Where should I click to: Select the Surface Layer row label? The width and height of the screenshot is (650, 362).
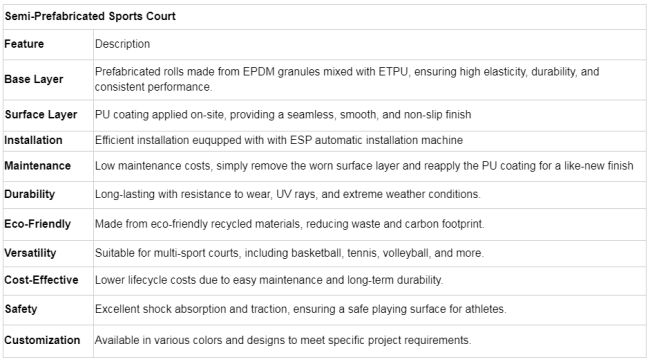(41, 114)
